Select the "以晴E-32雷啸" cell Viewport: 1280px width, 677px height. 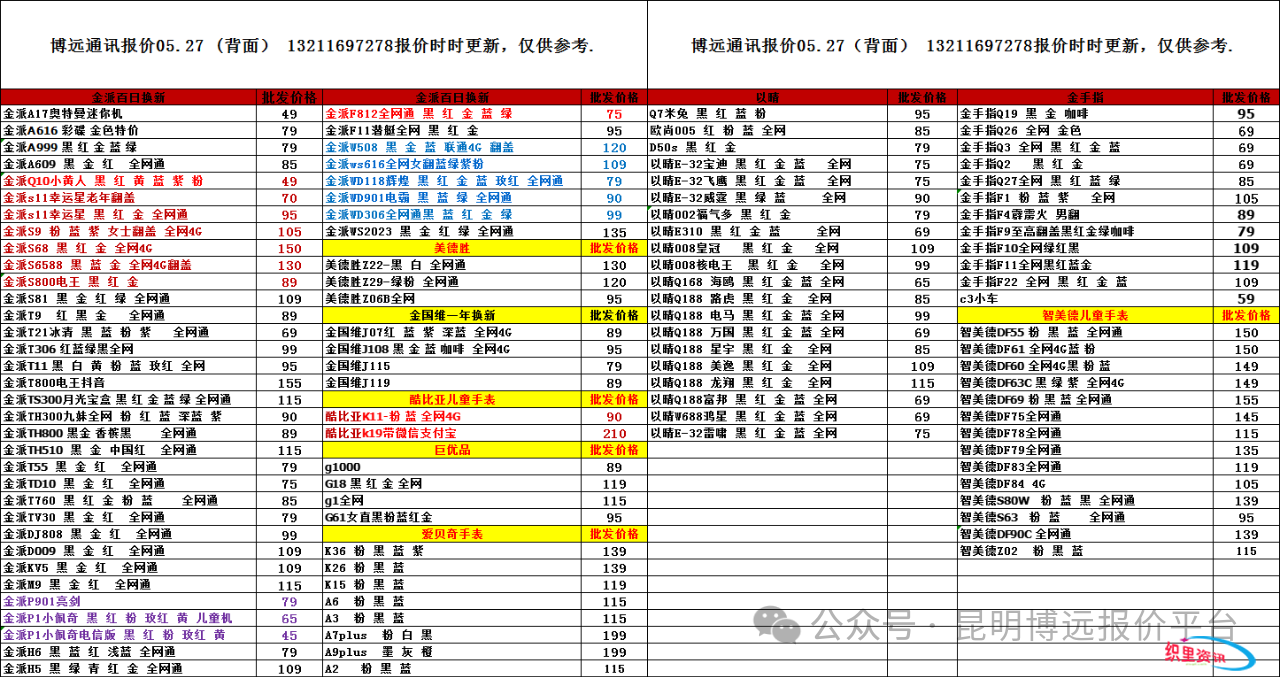tap(767, 433)
